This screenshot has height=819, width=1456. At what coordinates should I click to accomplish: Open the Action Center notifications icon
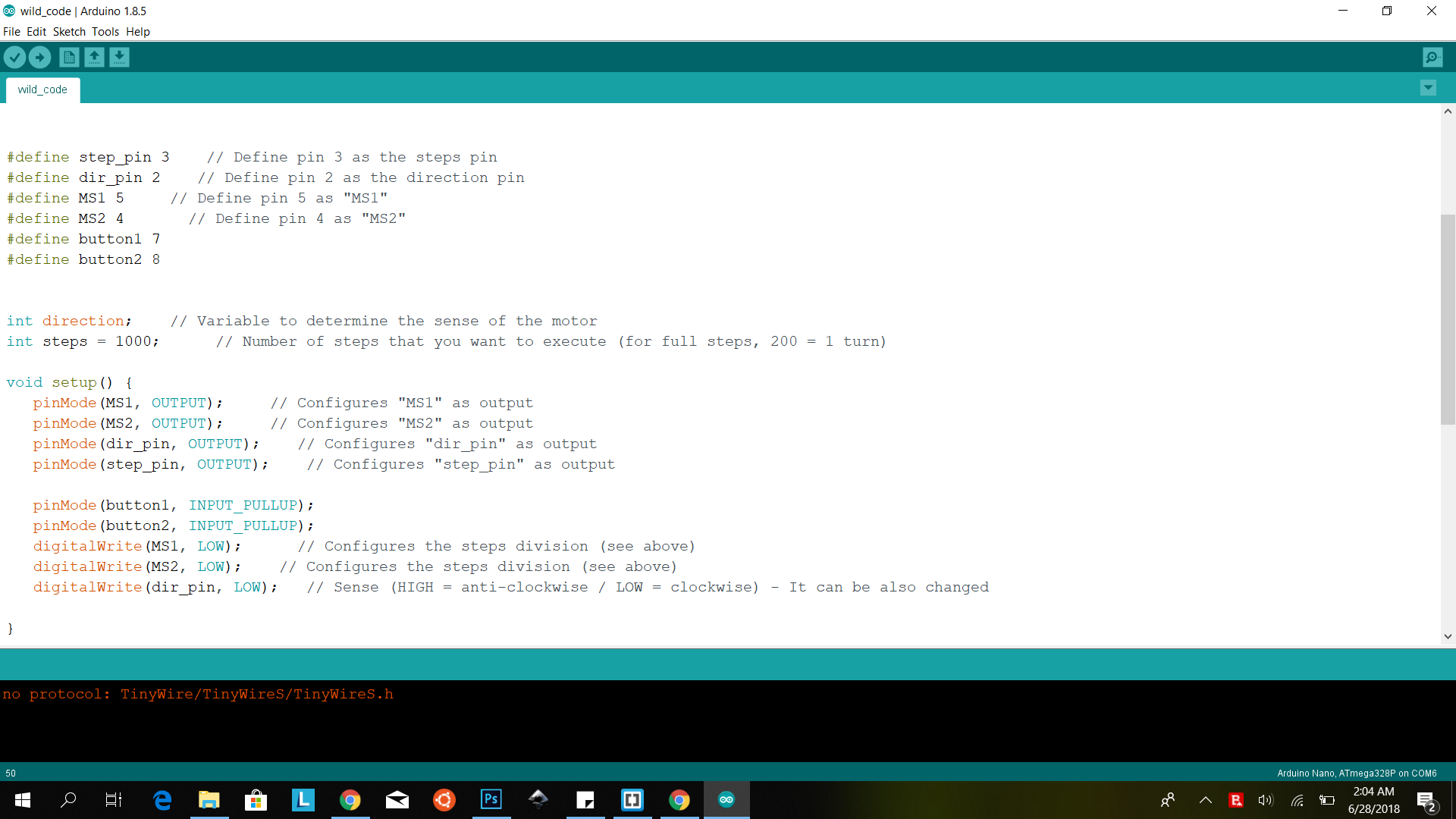coord(1426,800)
